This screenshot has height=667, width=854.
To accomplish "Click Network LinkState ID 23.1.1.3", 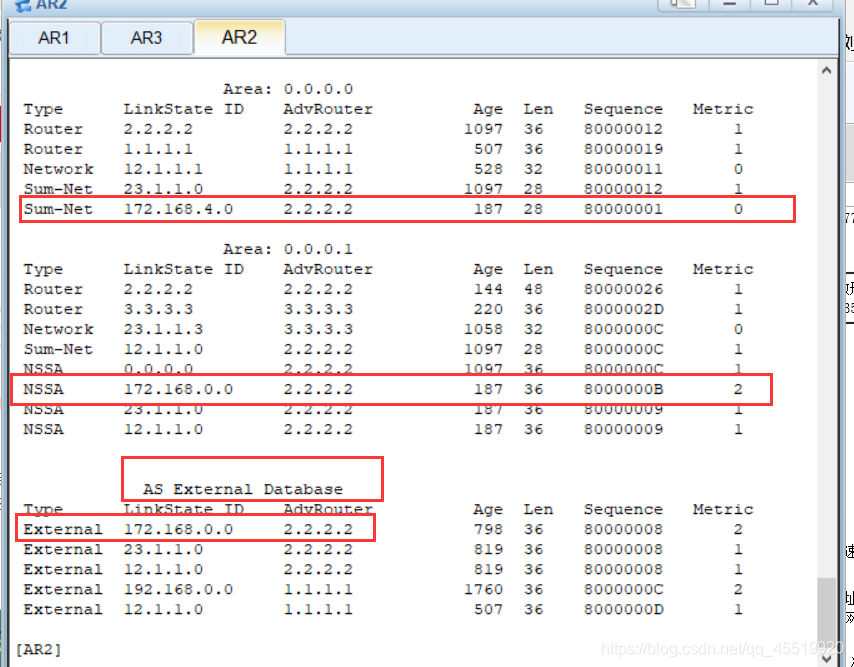I will (163, 329).
